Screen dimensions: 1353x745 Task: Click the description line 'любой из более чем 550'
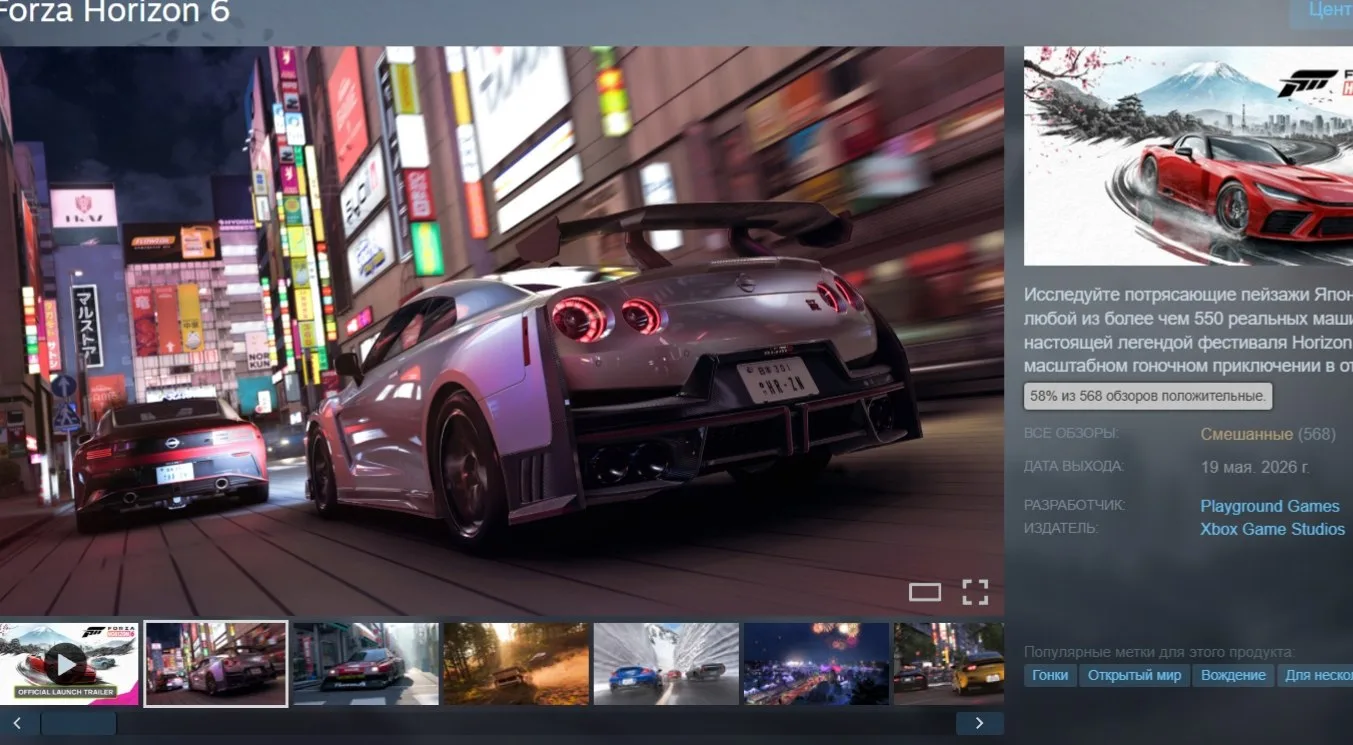[1188, 318]
